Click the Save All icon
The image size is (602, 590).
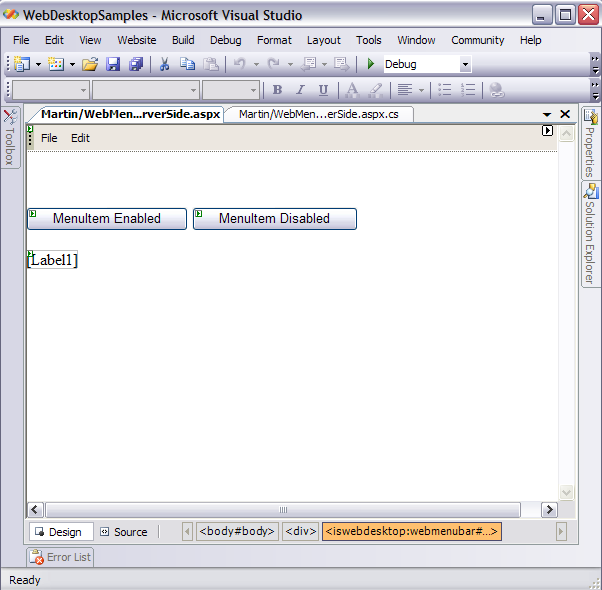pos(136,64)
